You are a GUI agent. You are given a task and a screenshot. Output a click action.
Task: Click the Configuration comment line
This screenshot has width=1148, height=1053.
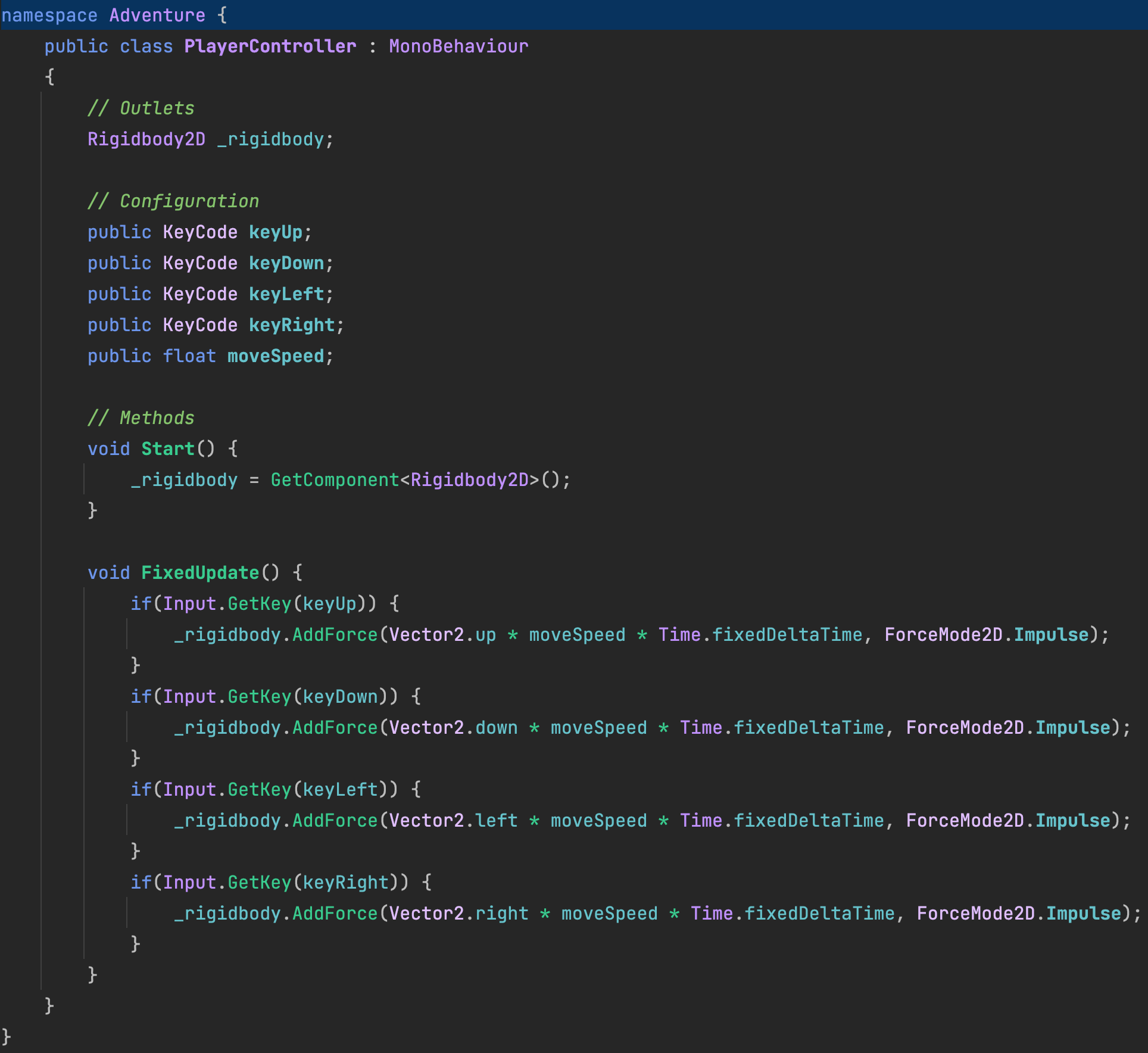click(173, 201)
